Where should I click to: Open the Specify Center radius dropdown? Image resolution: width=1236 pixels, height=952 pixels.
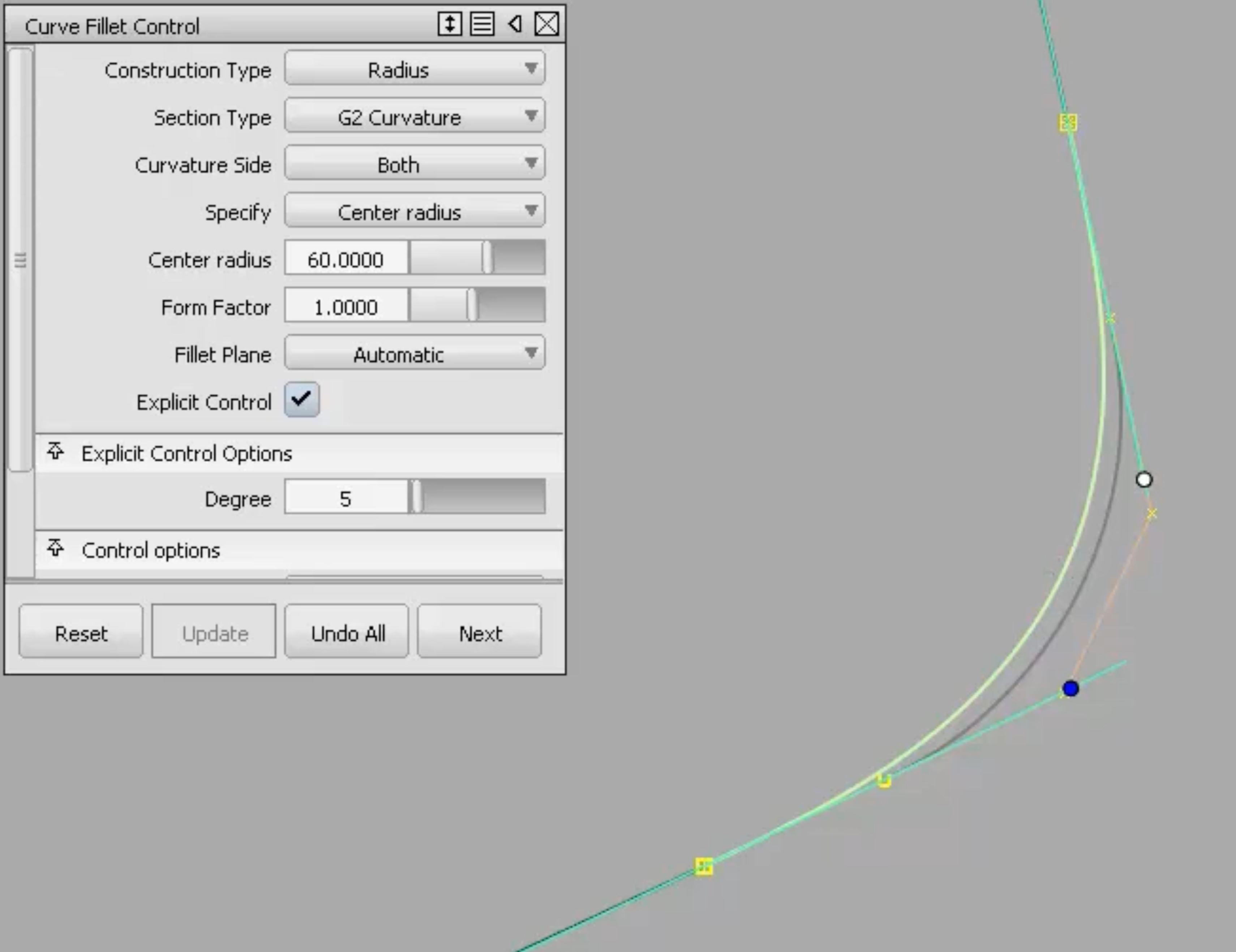pyautogui.click(x=415, y=212)
